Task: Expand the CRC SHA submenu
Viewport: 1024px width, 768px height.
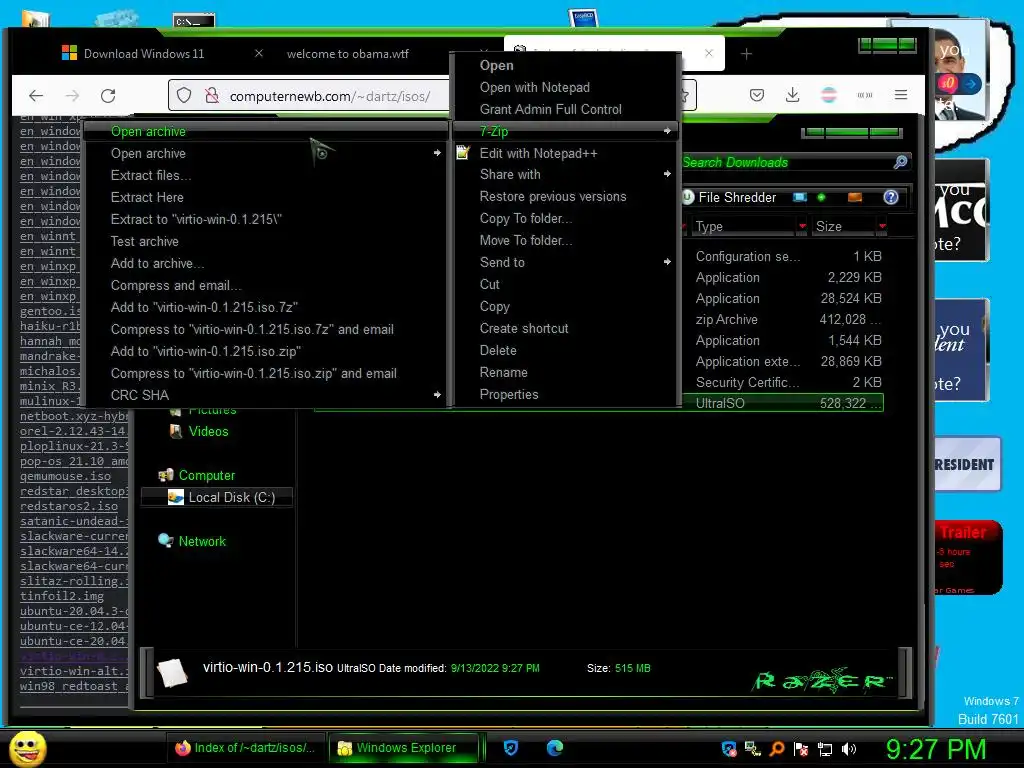Action: (268, 395)
